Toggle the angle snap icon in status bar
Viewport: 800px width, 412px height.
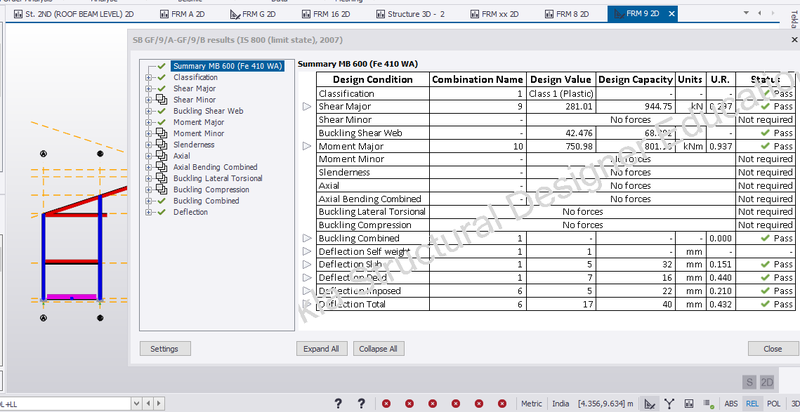pyautogui.click(x=649, y=403)
